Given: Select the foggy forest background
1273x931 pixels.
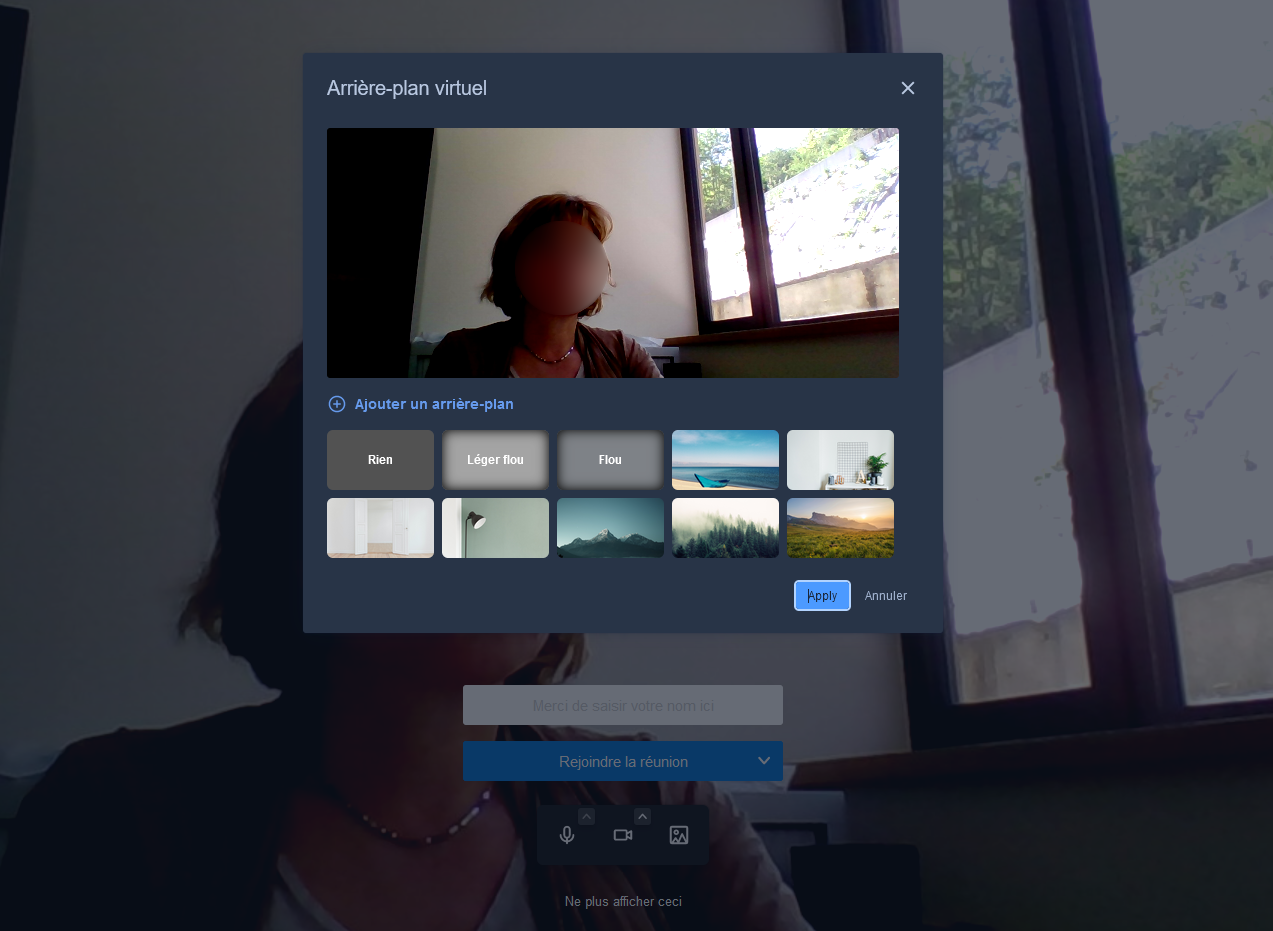Looking at the screenshot, I should [x=725, y=528].
